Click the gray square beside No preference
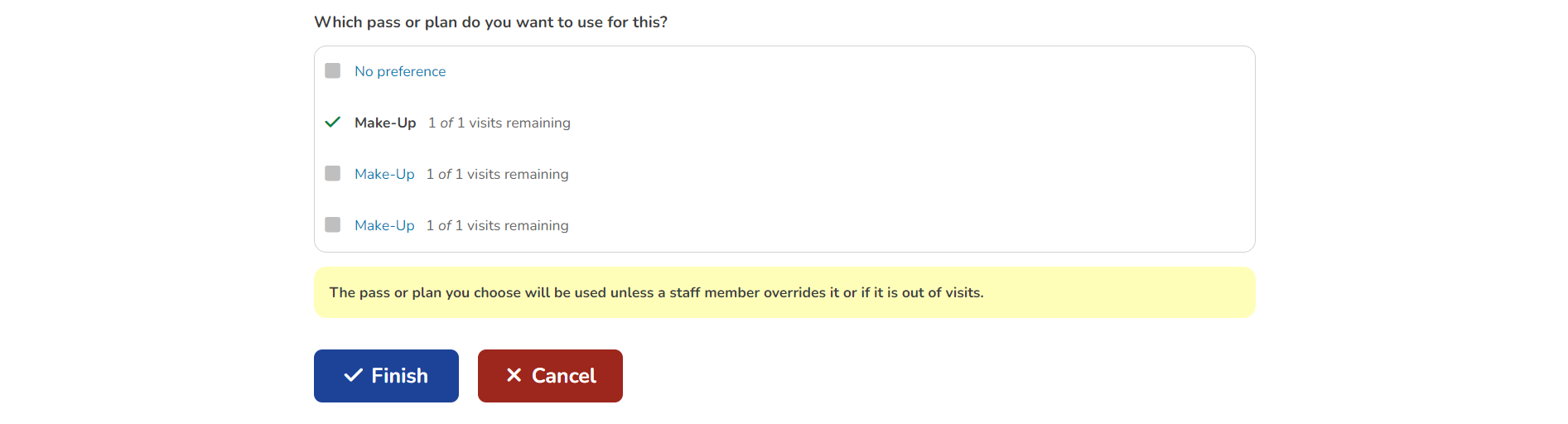 (332, 70)
